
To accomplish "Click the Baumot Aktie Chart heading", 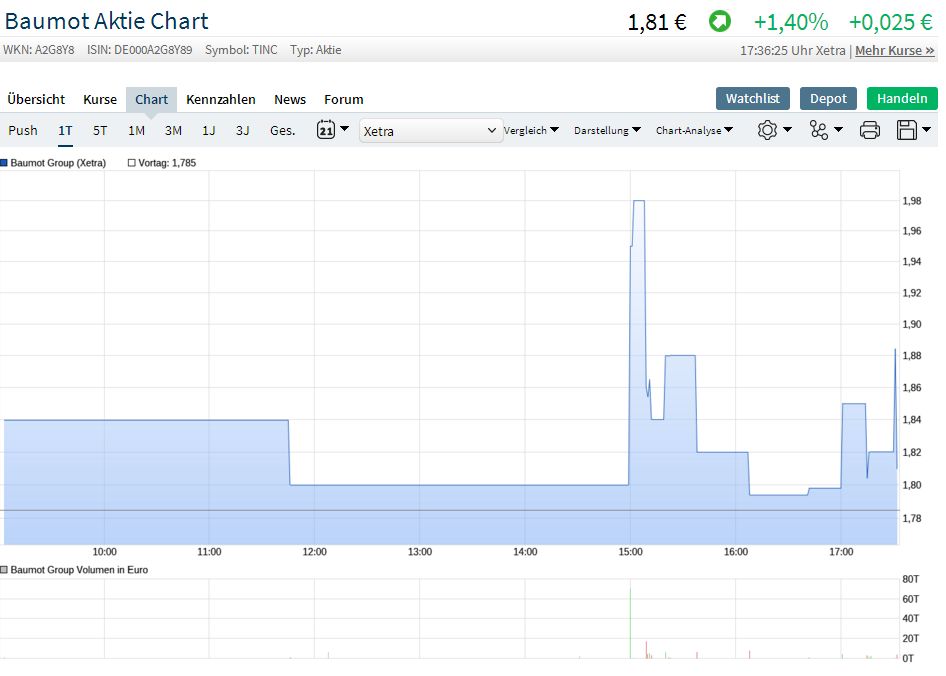I will click(x=106, y=21).
